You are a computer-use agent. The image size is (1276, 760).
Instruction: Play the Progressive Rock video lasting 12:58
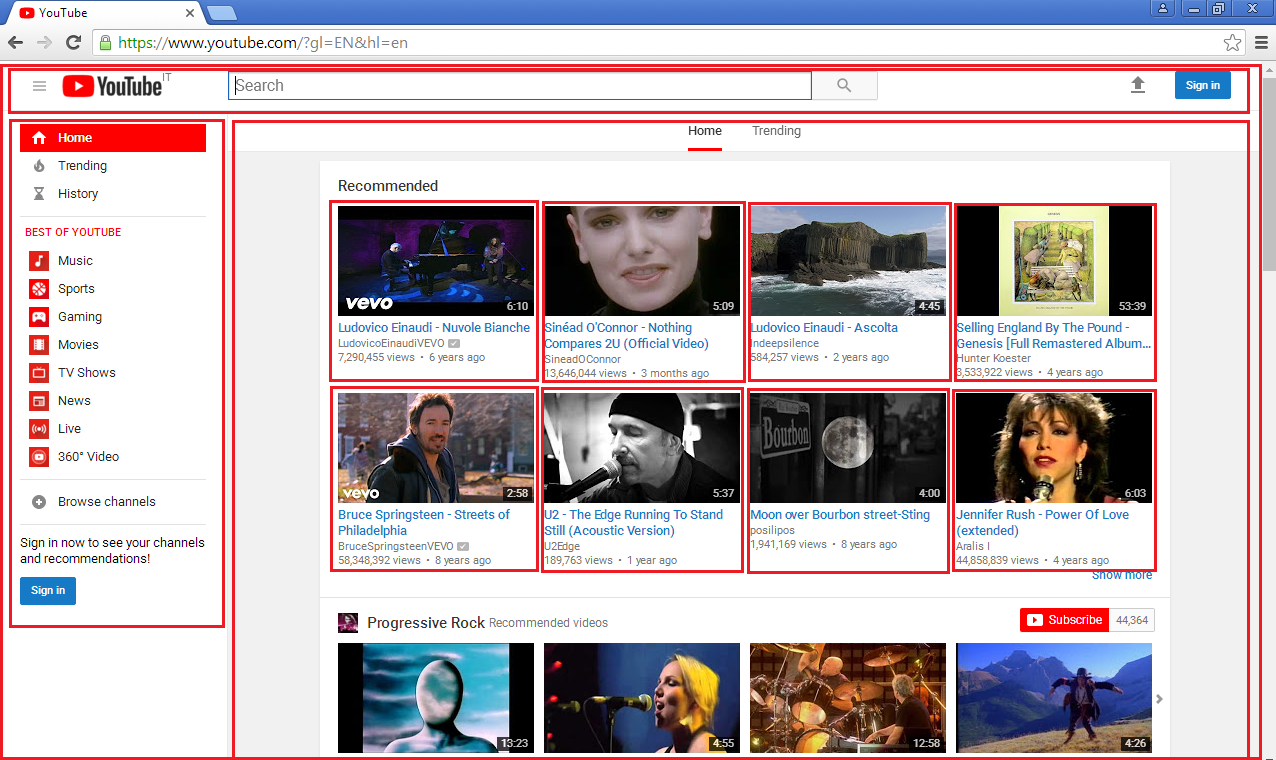pos(848,698)
